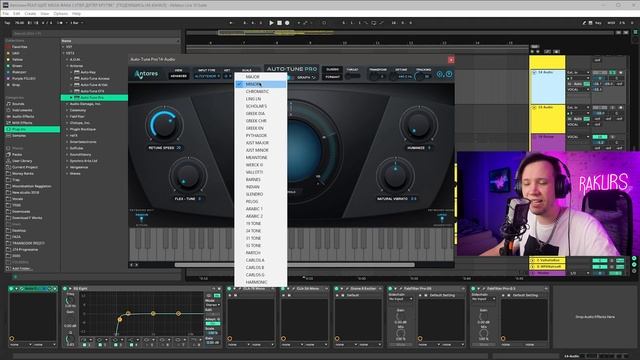Expand the Softube folder

67,148
